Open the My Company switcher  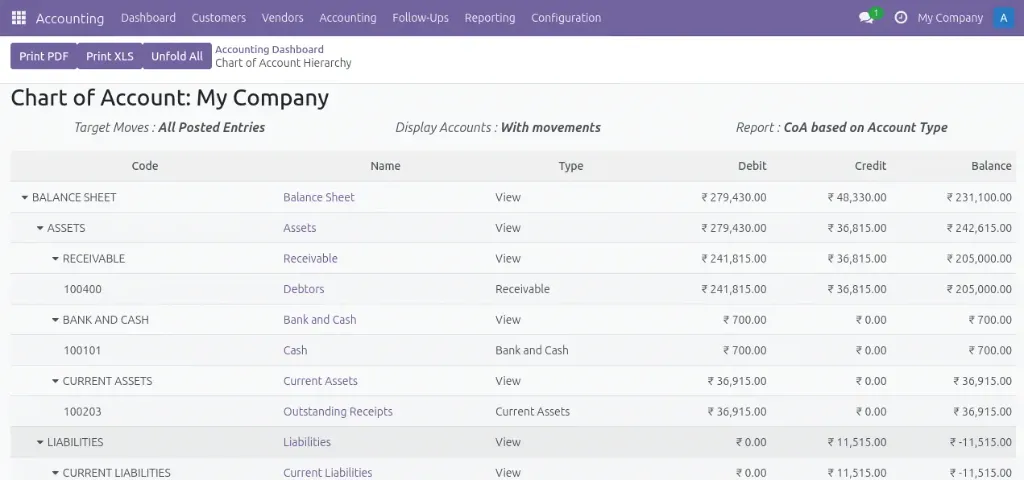coord(950,18)
